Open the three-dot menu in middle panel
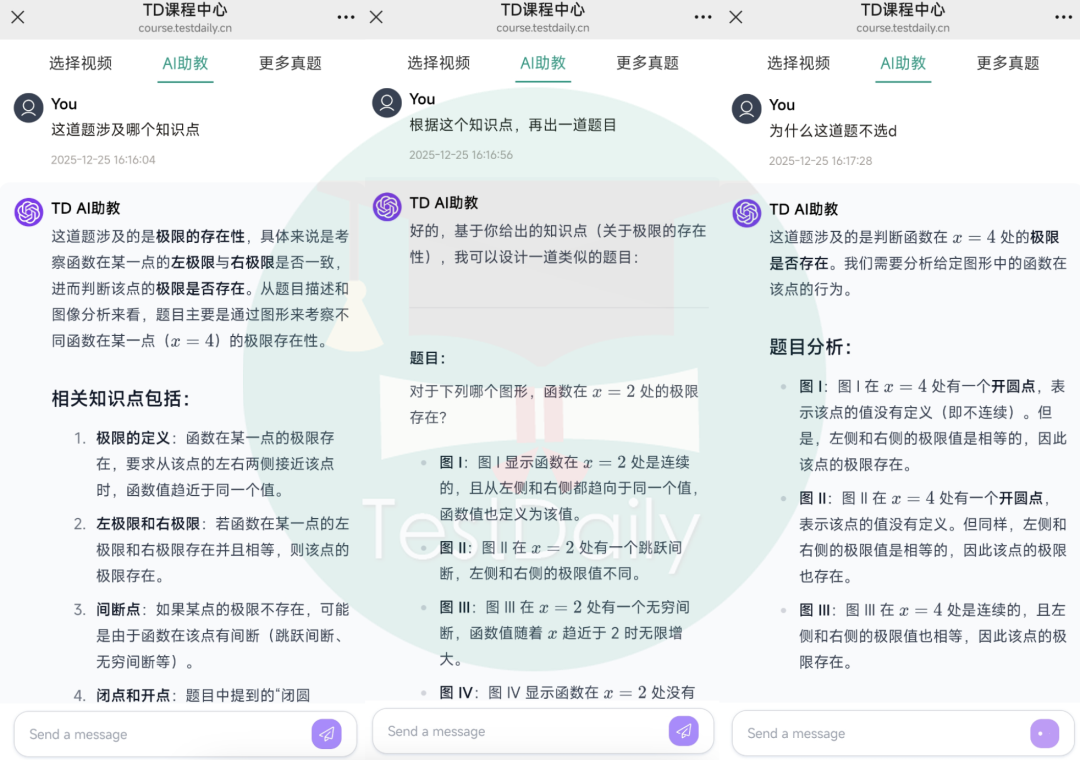This screenshot has width=1080, height=760. pos(702,16)
